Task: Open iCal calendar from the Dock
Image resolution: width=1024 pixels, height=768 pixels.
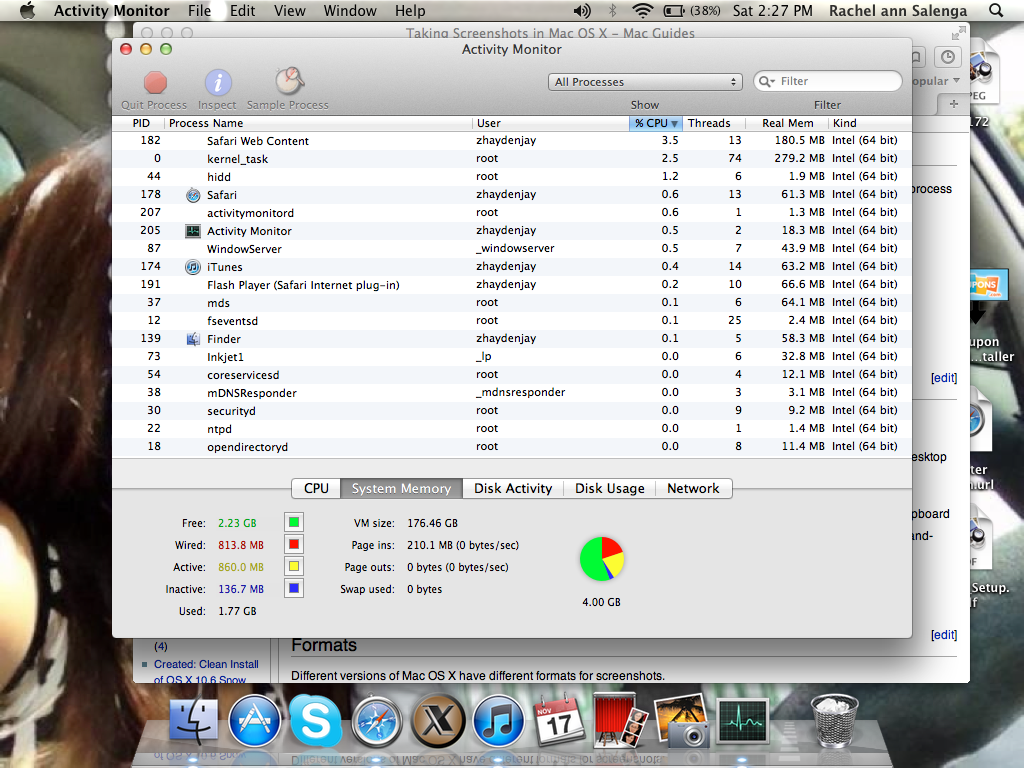Action: 558,721
